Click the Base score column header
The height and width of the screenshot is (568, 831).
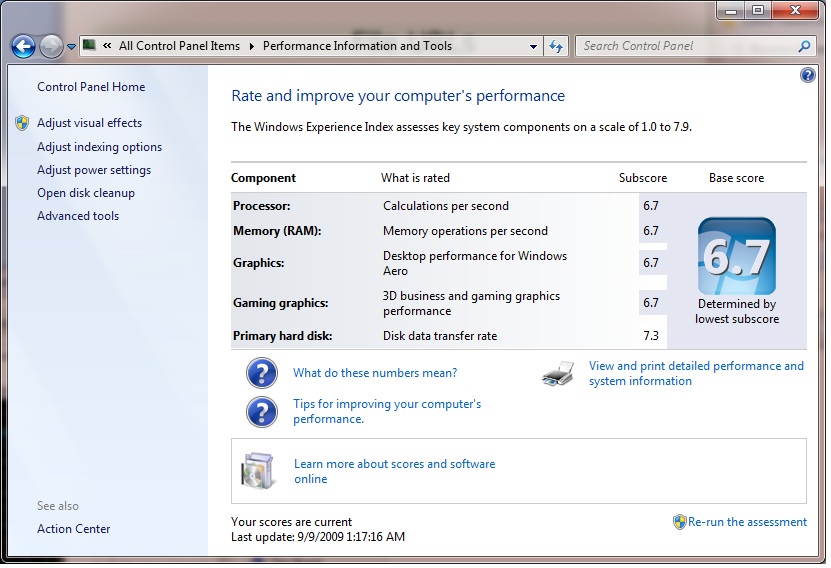click(737, 178)
